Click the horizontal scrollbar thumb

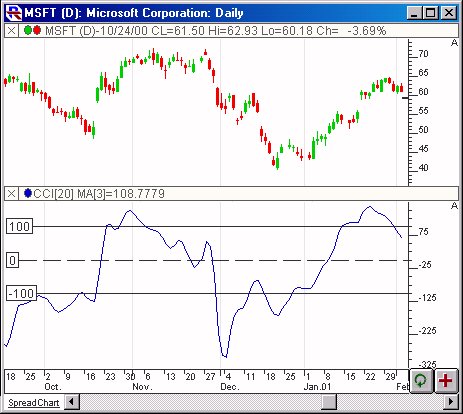click(329, 402)
